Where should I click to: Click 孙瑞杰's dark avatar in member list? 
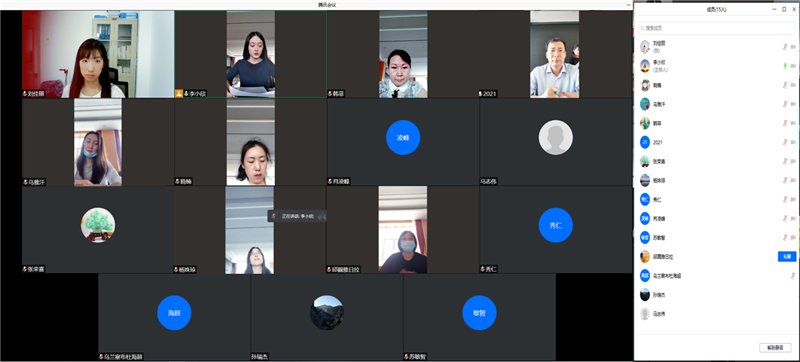(645, 295)
